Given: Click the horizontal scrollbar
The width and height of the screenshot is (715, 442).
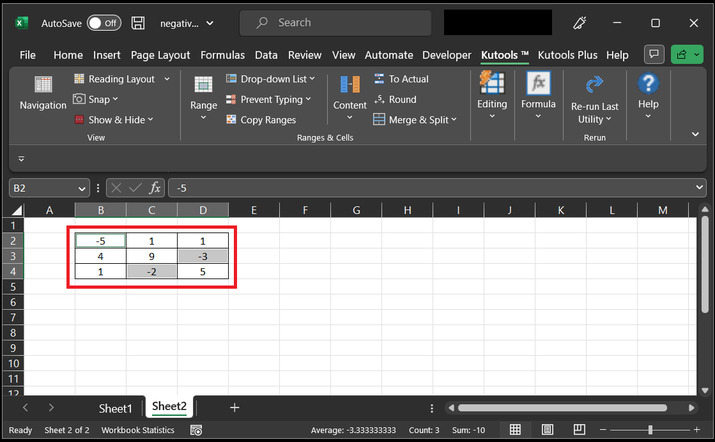Looking at the screenshot, I should click(x=562, y=408).
